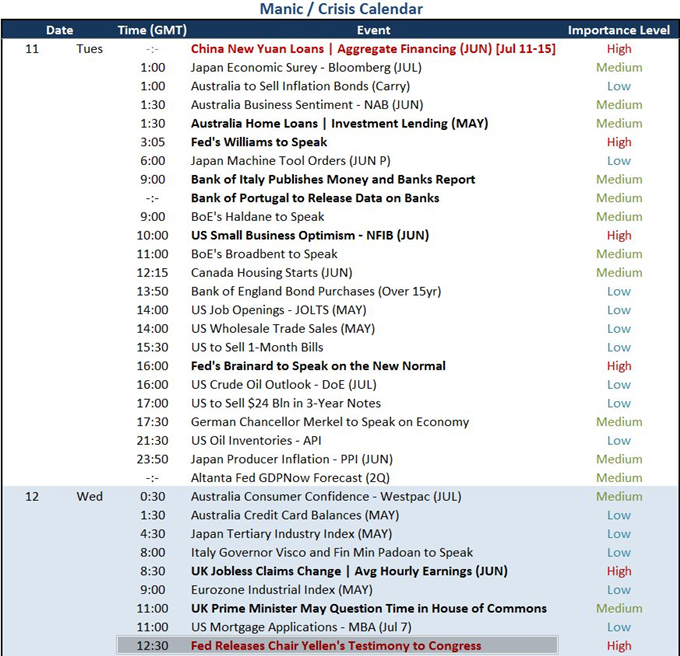
Task: Click 'Fed's Brainard to Speak on the New Normal'
Action: pyautogui.click(x=318, y=366)
